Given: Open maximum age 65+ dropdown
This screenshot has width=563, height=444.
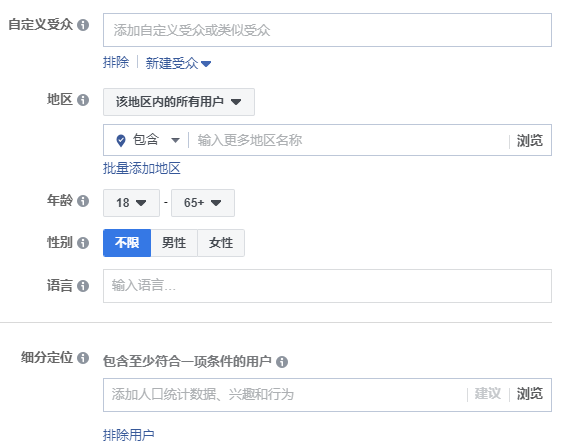Looking at the screenshot, I should click(x=203, y=203).
